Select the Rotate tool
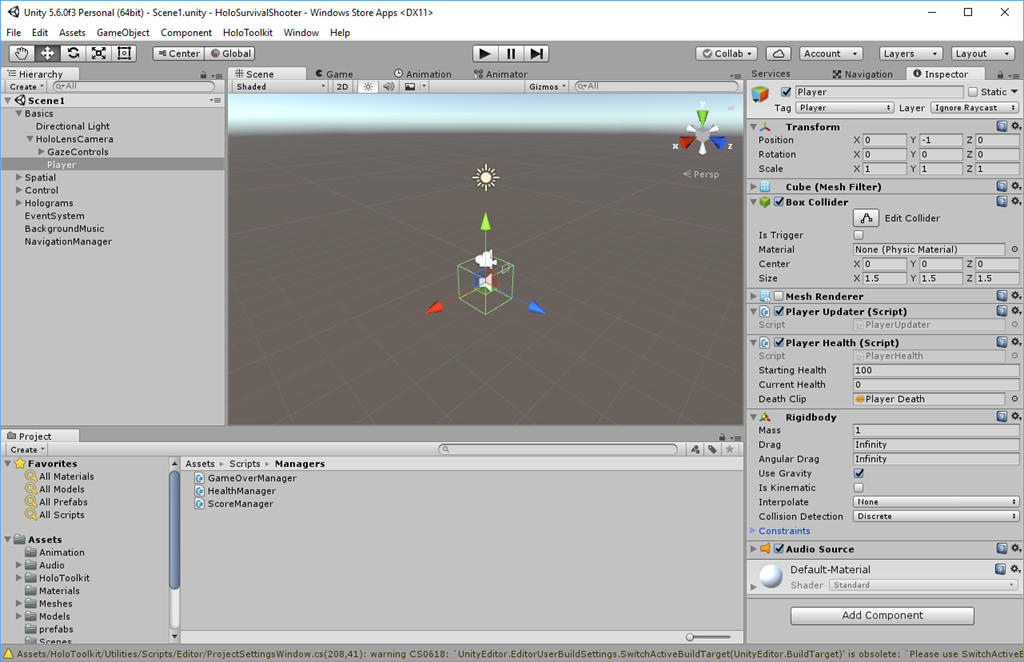 73,54
